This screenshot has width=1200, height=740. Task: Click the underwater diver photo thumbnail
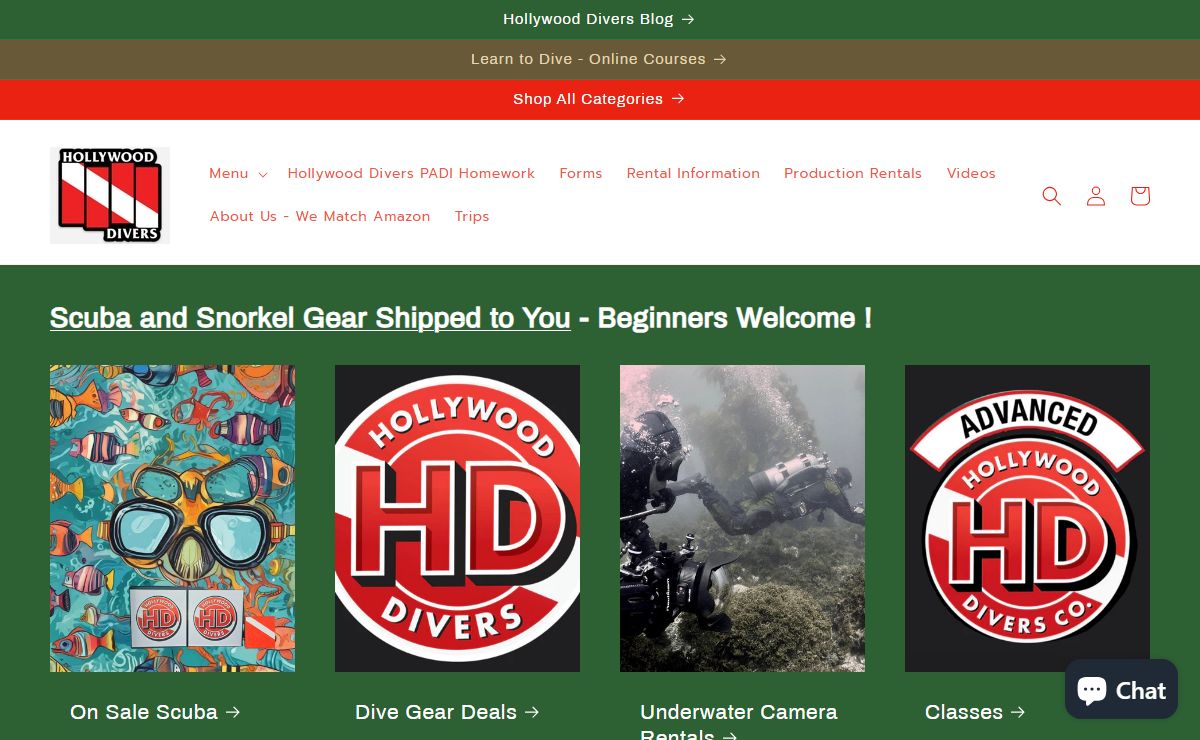tap(742, 518)
